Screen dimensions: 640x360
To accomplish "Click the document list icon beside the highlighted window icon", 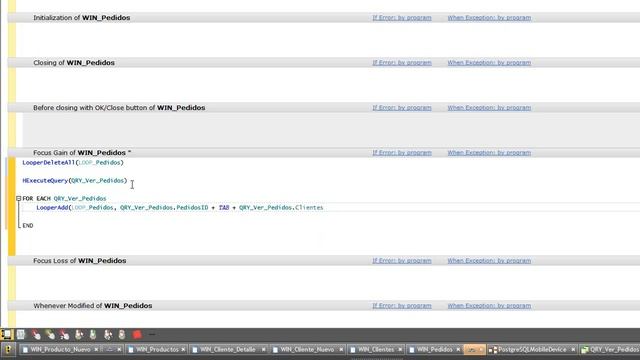I will point(21,335).
